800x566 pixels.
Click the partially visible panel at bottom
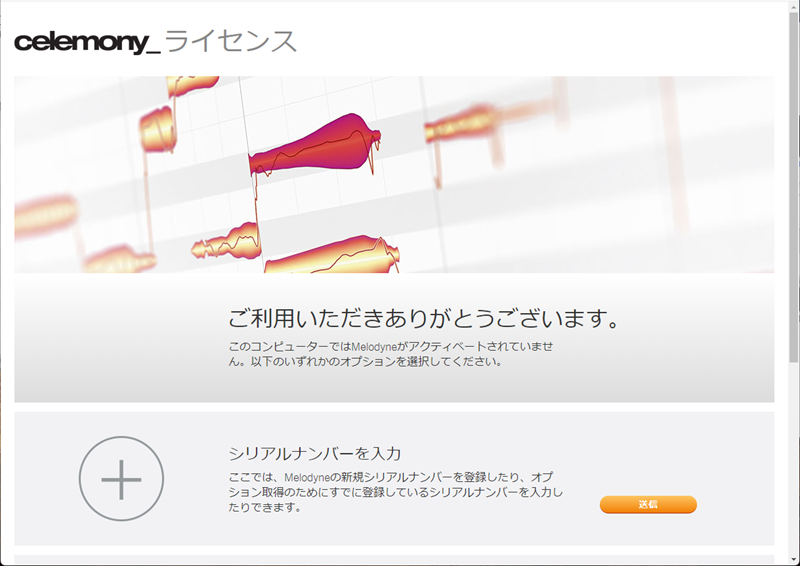coord(394,559)
